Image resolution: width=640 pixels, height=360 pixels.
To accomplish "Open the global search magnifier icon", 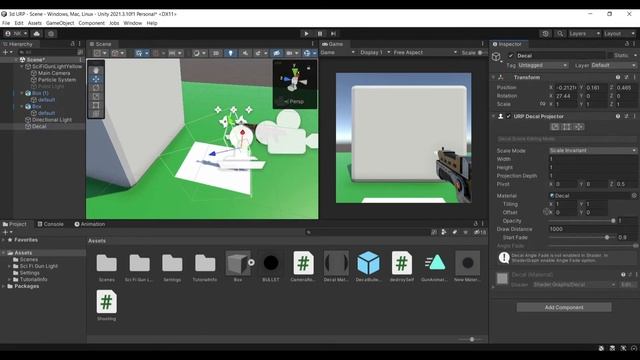I will pyautogui.click(x=560, y=34).
